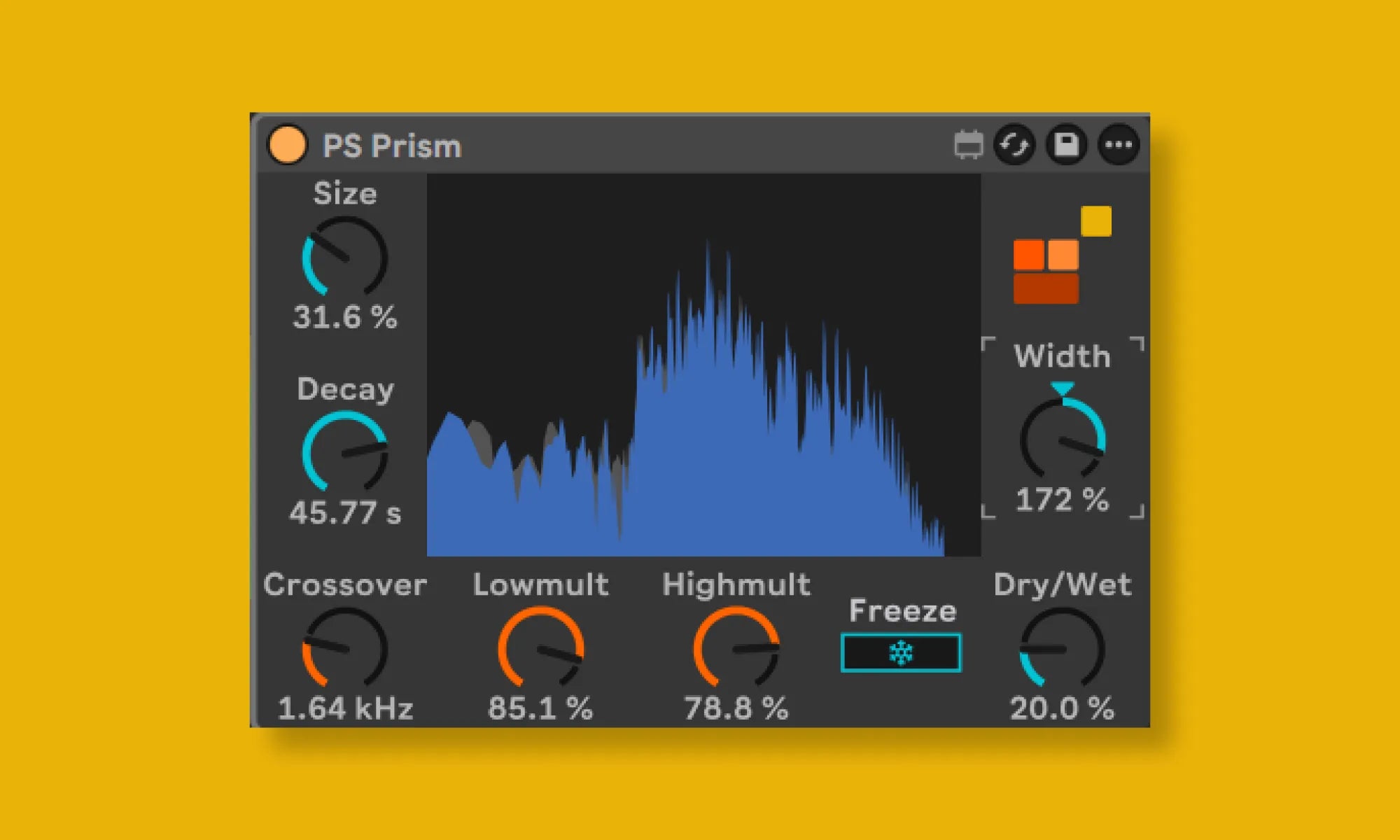This screenshot has width=1400, height=840.
Task: Click the device view icon in title bar
Action: tap(968, 145)
